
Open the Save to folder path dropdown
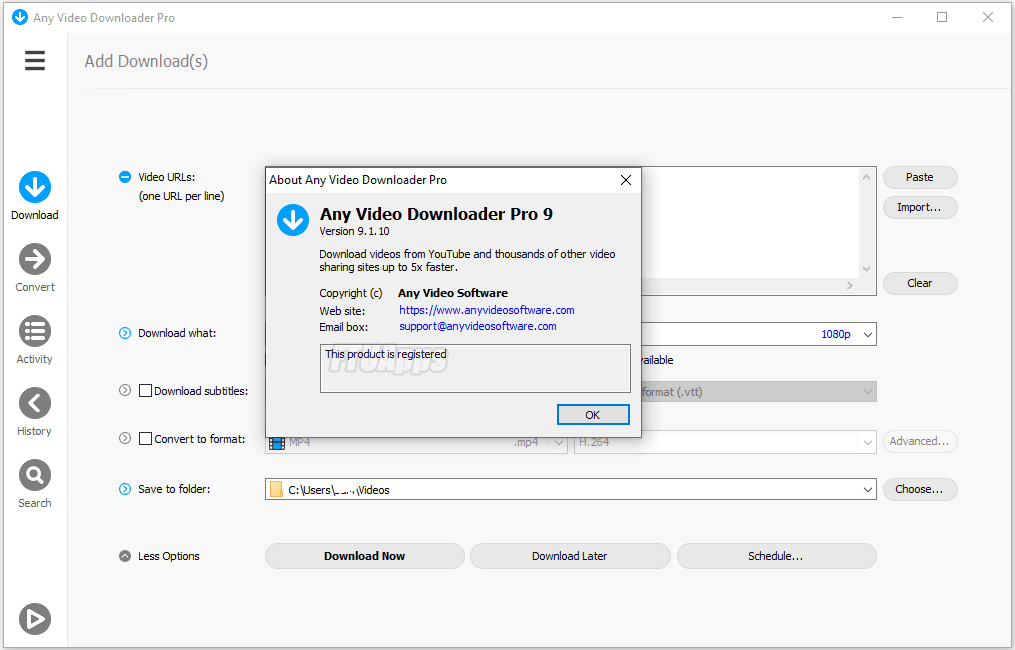[x=868, y=490]
